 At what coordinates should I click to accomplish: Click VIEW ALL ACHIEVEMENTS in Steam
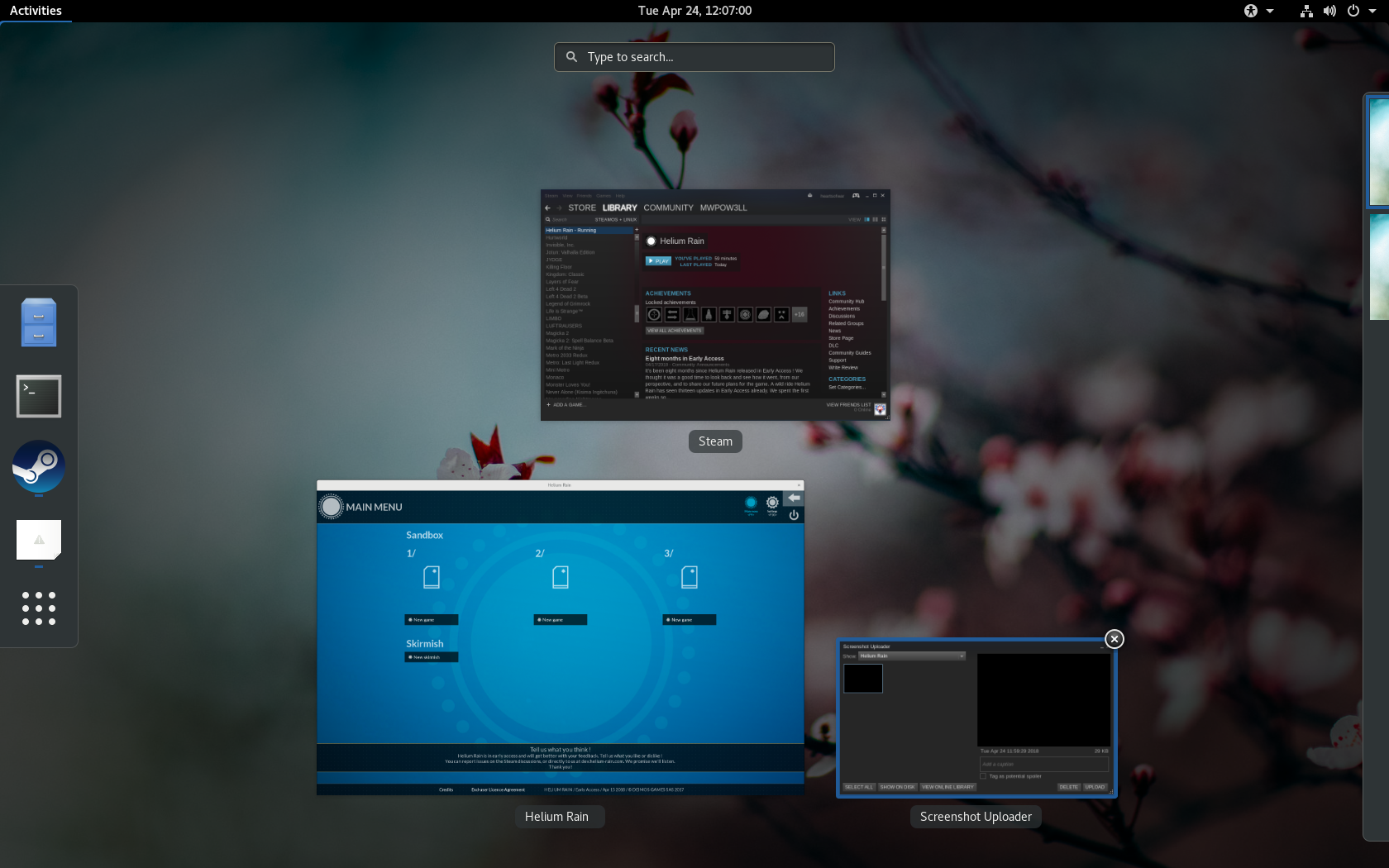pos(675,331)
